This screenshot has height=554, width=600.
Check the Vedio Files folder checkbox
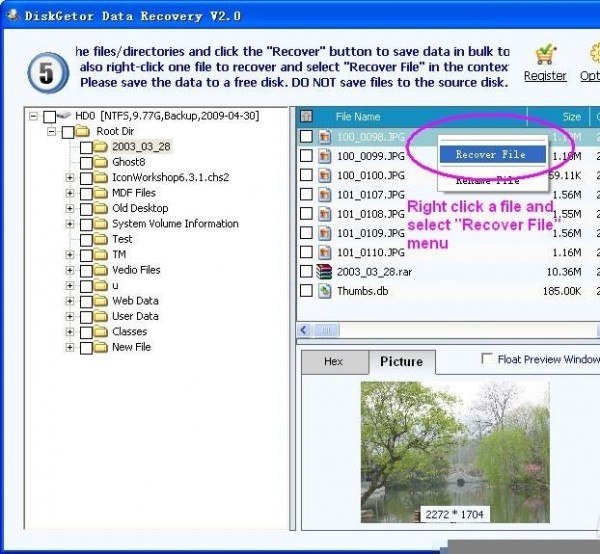click(86, 271)
